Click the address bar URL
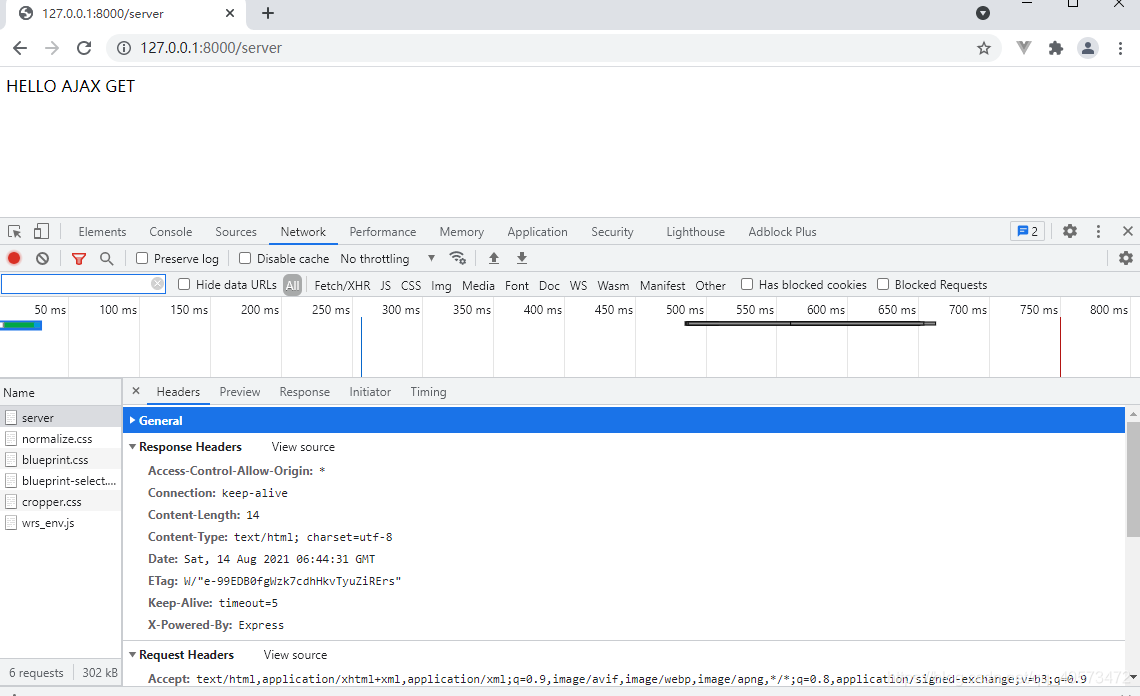Viewport: 1140px width, 696px height. (x=211, y=48)
